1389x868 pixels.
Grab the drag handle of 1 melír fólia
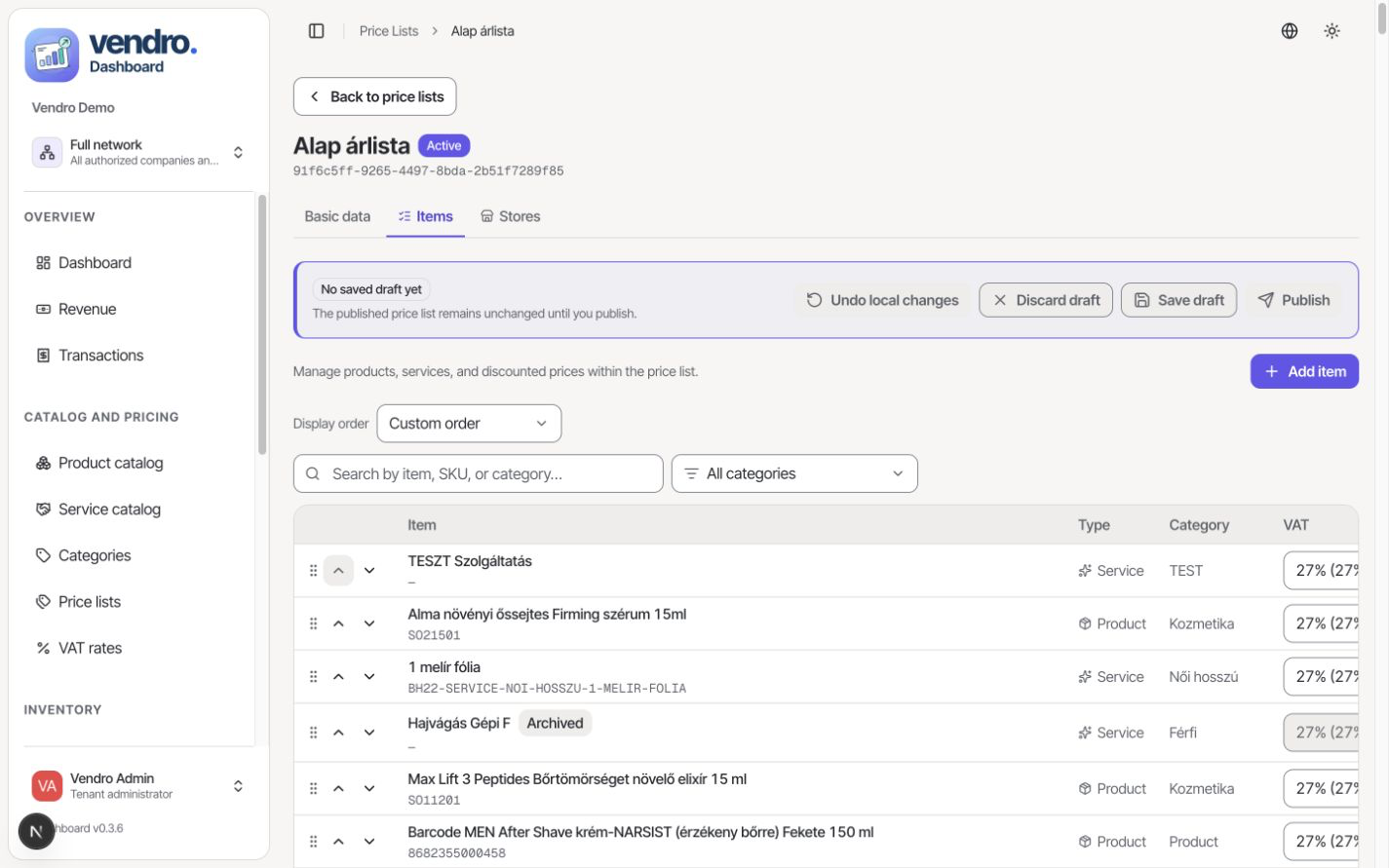point(313,676)
